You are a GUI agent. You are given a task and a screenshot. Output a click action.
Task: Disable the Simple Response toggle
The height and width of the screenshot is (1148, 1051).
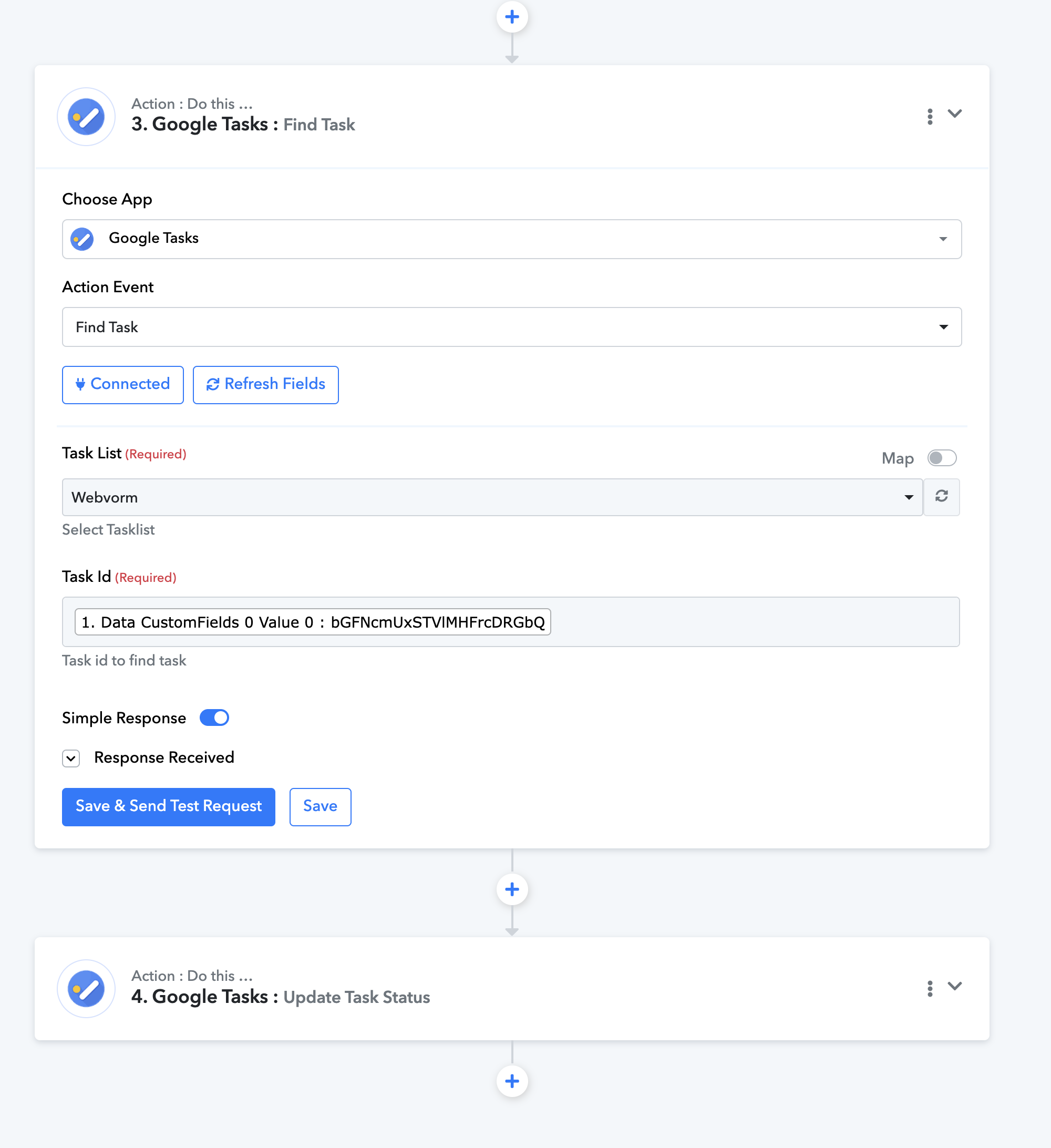[214, 718]
